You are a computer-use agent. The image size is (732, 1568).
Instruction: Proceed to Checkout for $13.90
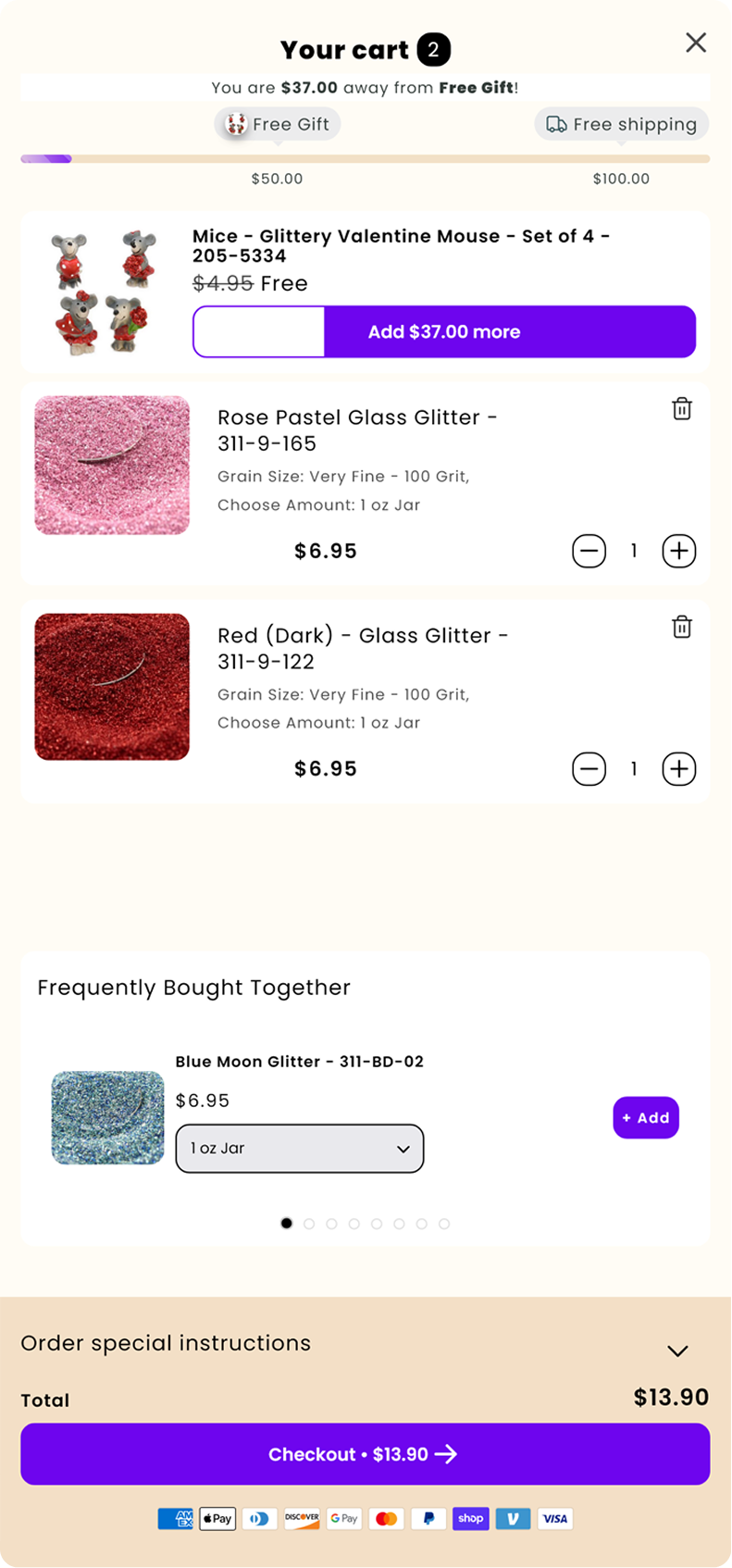[366, 1454]
